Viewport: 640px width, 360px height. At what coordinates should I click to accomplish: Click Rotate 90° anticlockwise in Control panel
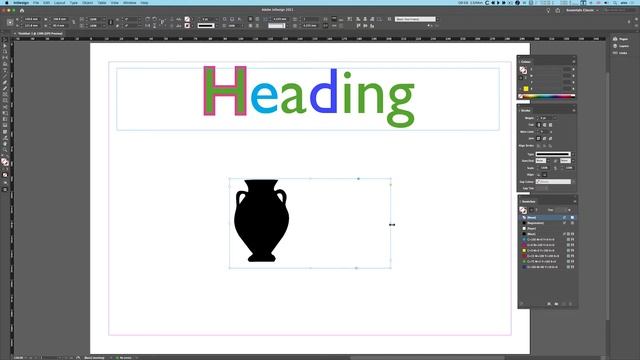(x=154, y=19)
